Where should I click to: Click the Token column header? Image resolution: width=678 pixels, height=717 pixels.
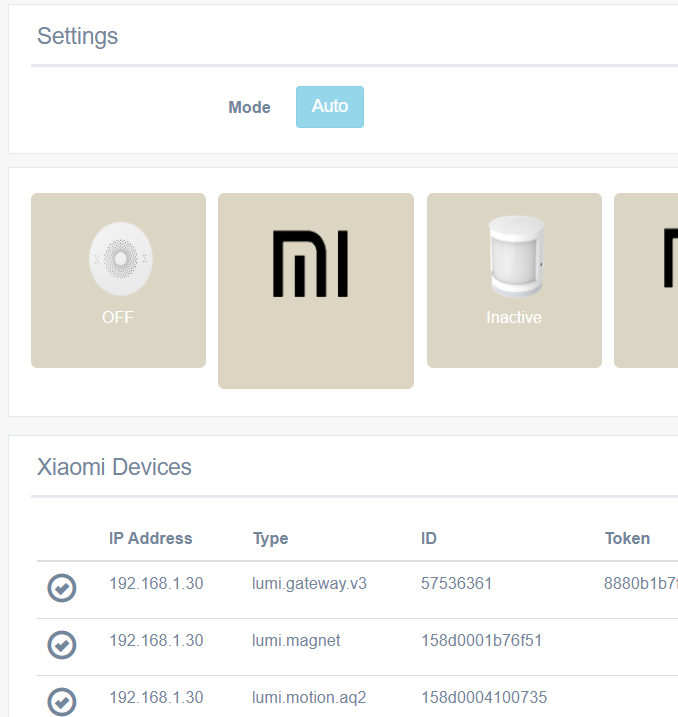click(627, 538)
